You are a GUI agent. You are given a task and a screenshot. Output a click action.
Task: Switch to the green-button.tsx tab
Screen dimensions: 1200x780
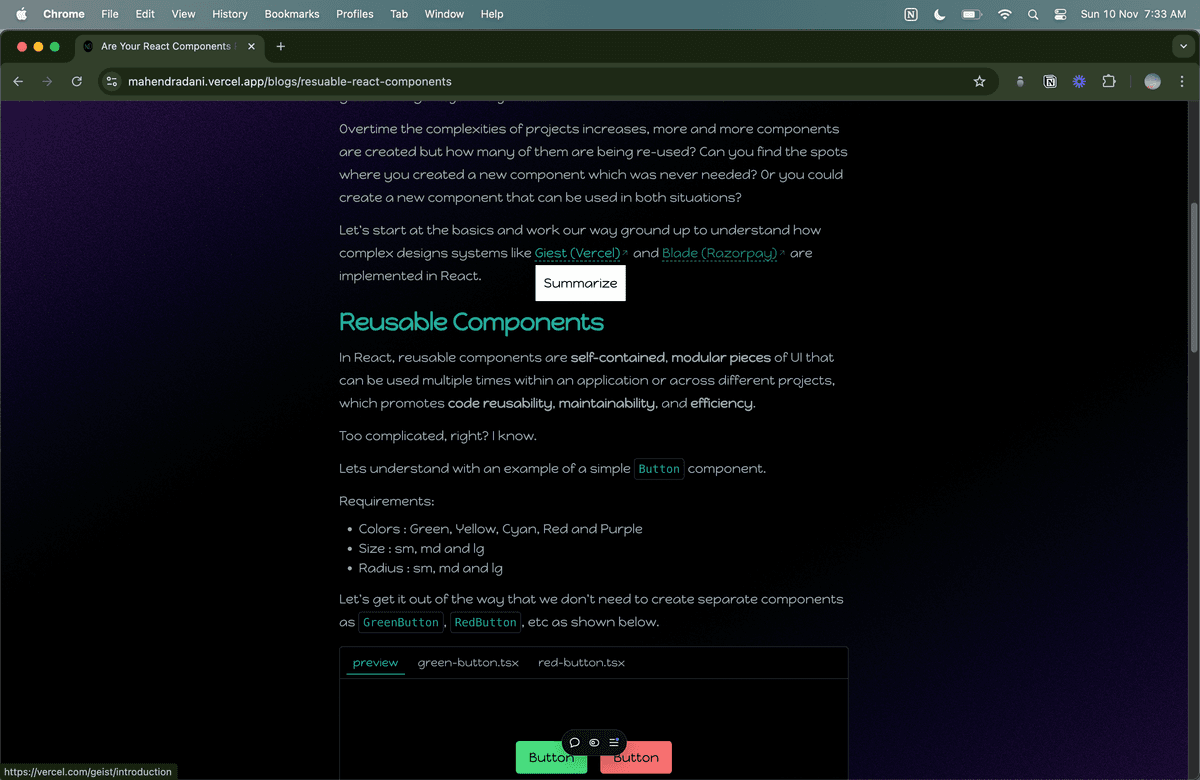pyautogui.click(x=468, y=662)
